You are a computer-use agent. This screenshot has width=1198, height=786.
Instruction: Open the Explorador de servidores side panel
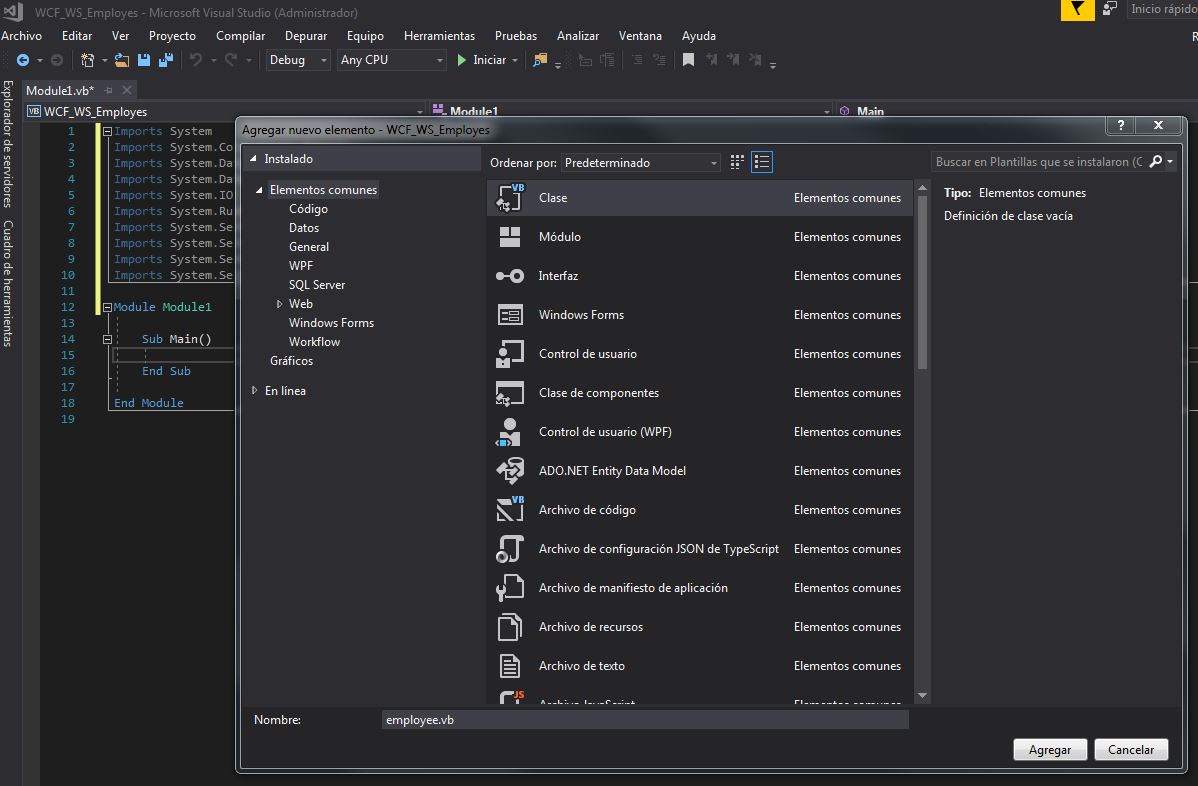[8, 144]
